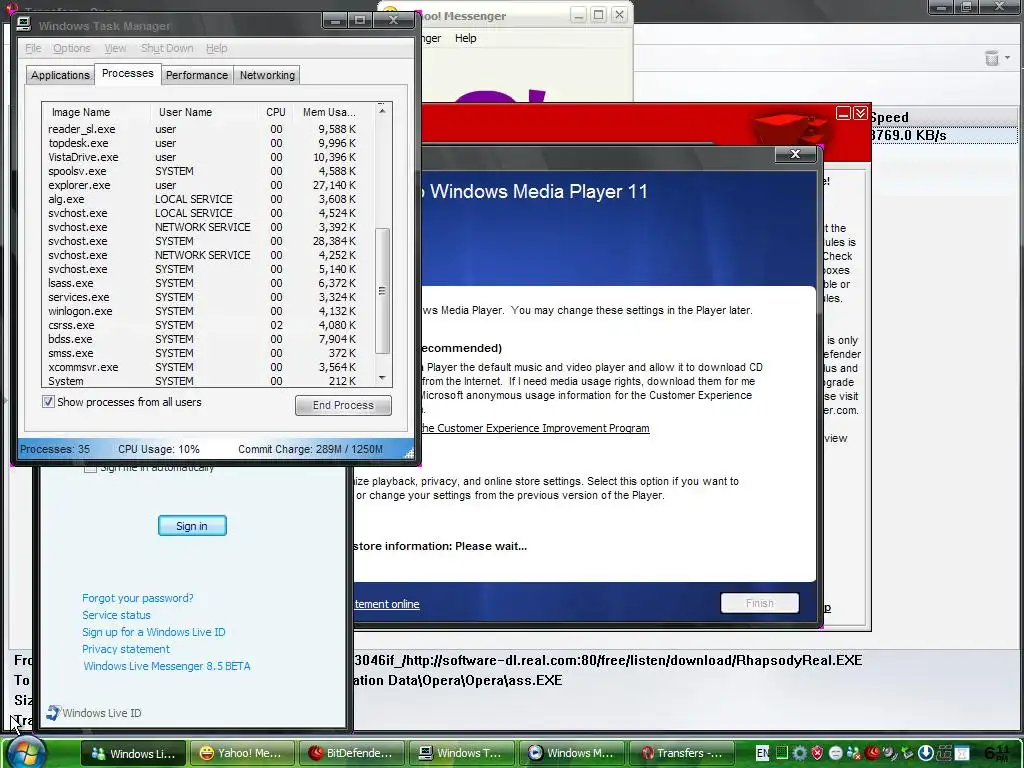Open the Forgot your password? link
This screenshot has height=768, width=1024.
[138, 598]
